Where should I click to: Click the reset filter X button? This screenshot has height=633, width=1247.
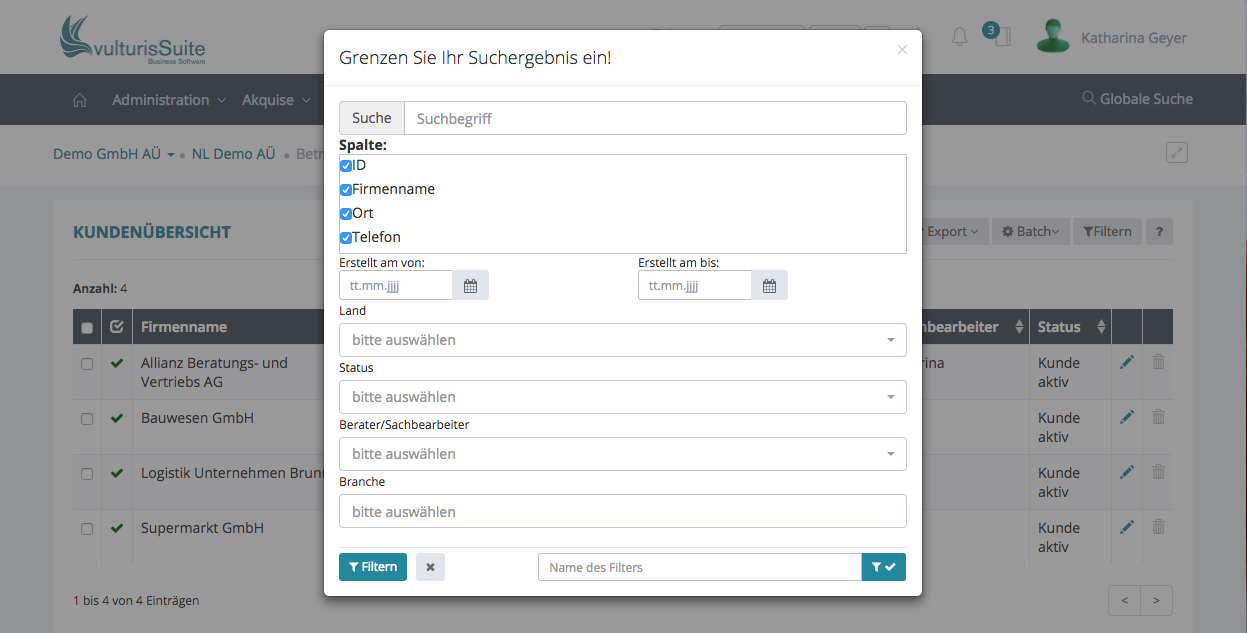click(x=430, y=567)
